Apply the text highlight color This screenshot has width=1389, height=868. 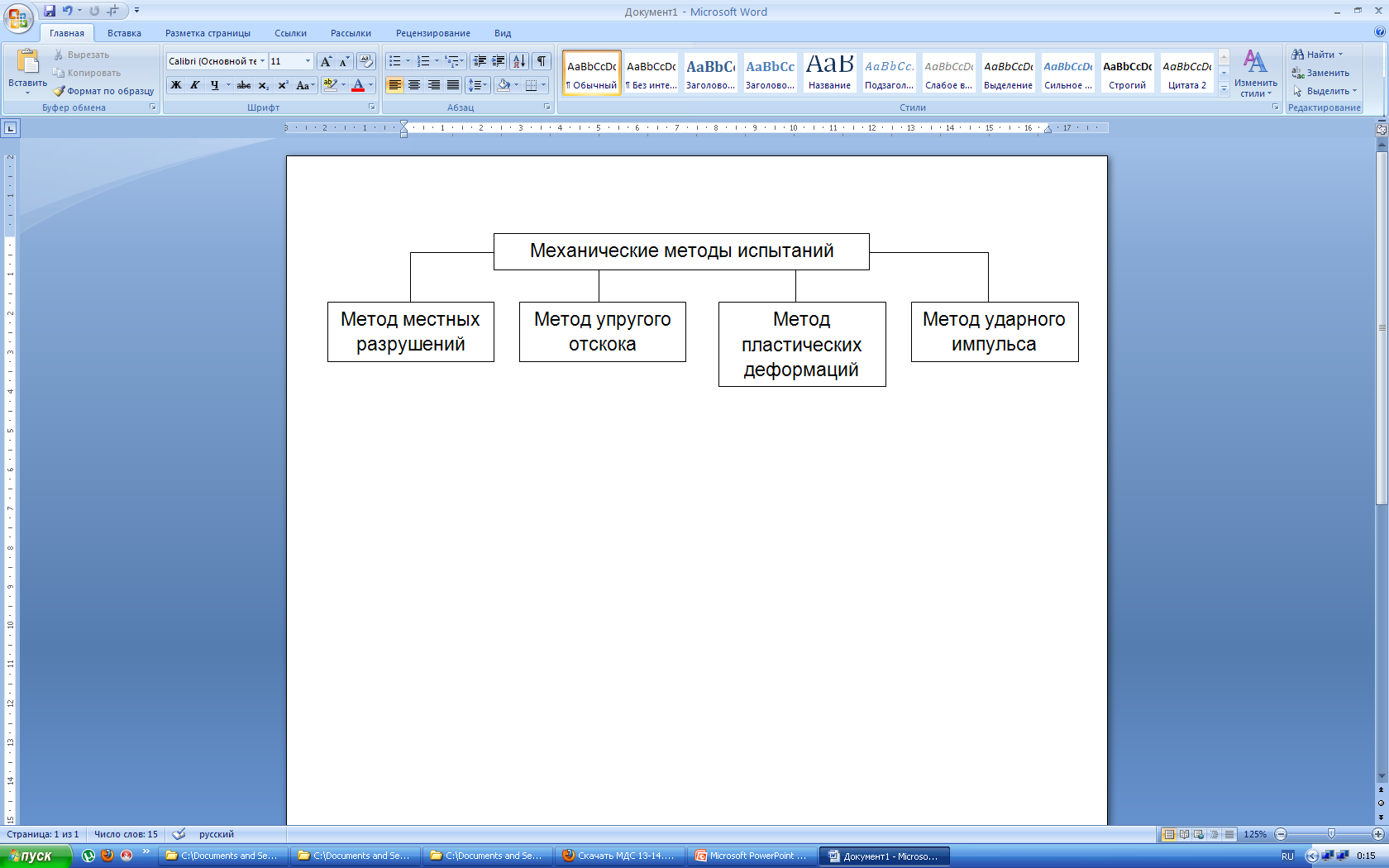coord(330,85)
